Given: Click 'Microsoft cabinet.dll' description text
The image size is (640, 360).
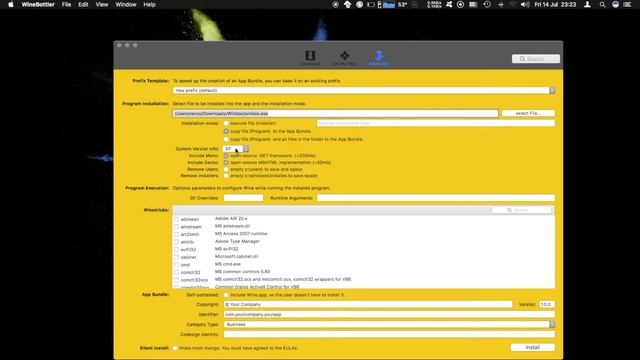Looking at the screenshot, I should pyautogui.click(x=236, y=256).
